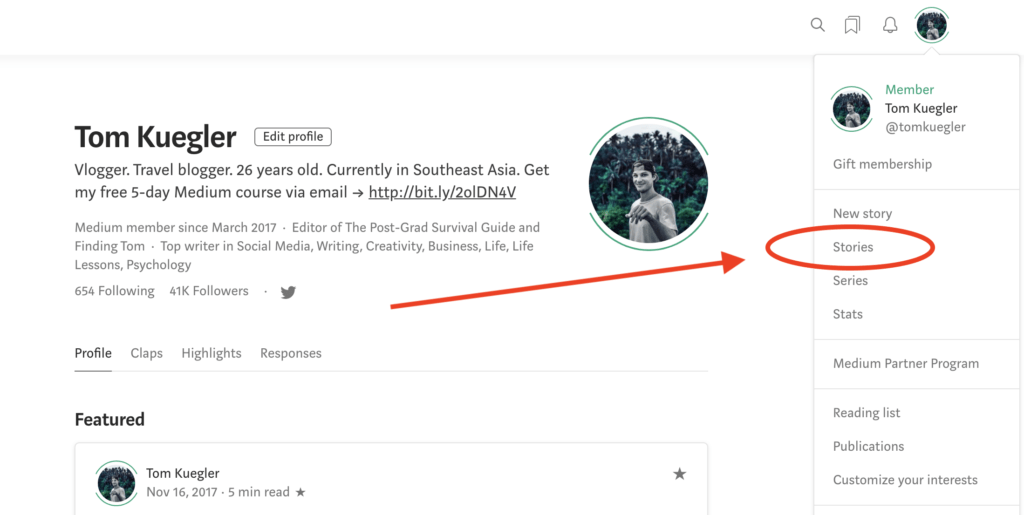Click the Nov 16, 2017 date

(182, 492)
